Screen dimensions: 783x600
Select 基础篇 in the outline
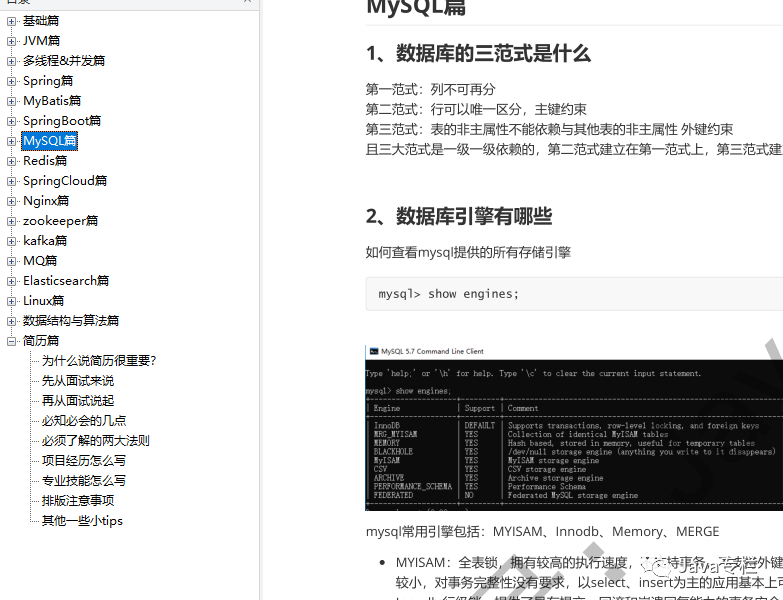click(41, 21)
